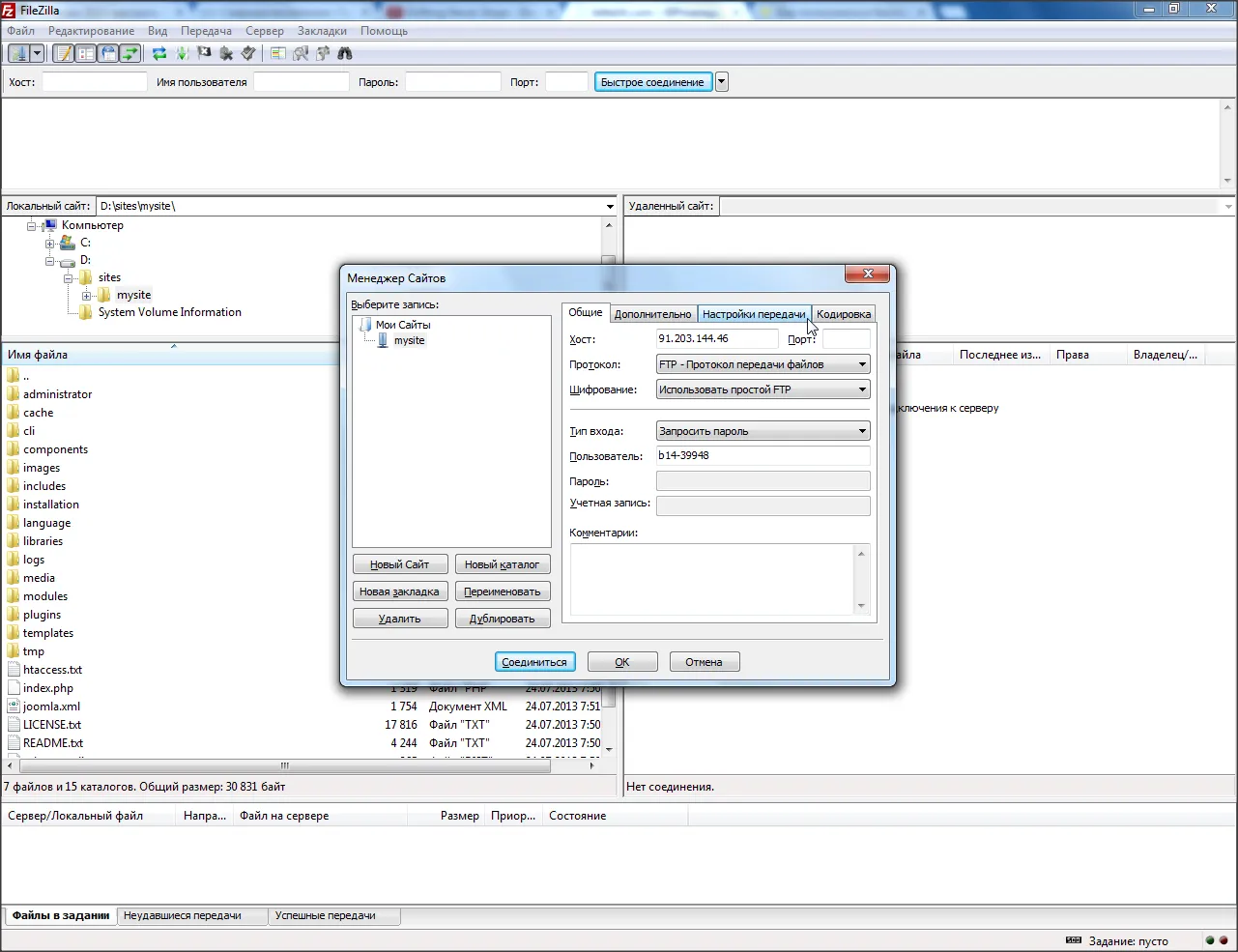
Task: Click the Удалить button
Action: tap(400, 619)
